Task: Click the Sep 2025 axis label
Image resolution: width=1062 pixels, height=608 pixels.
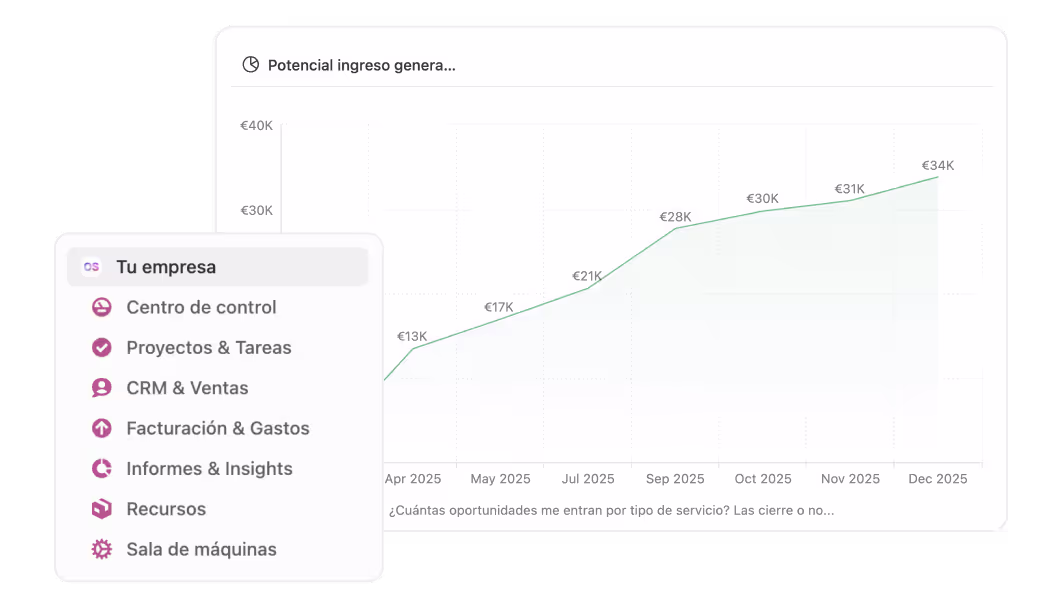Action: (x=675, y=479)
